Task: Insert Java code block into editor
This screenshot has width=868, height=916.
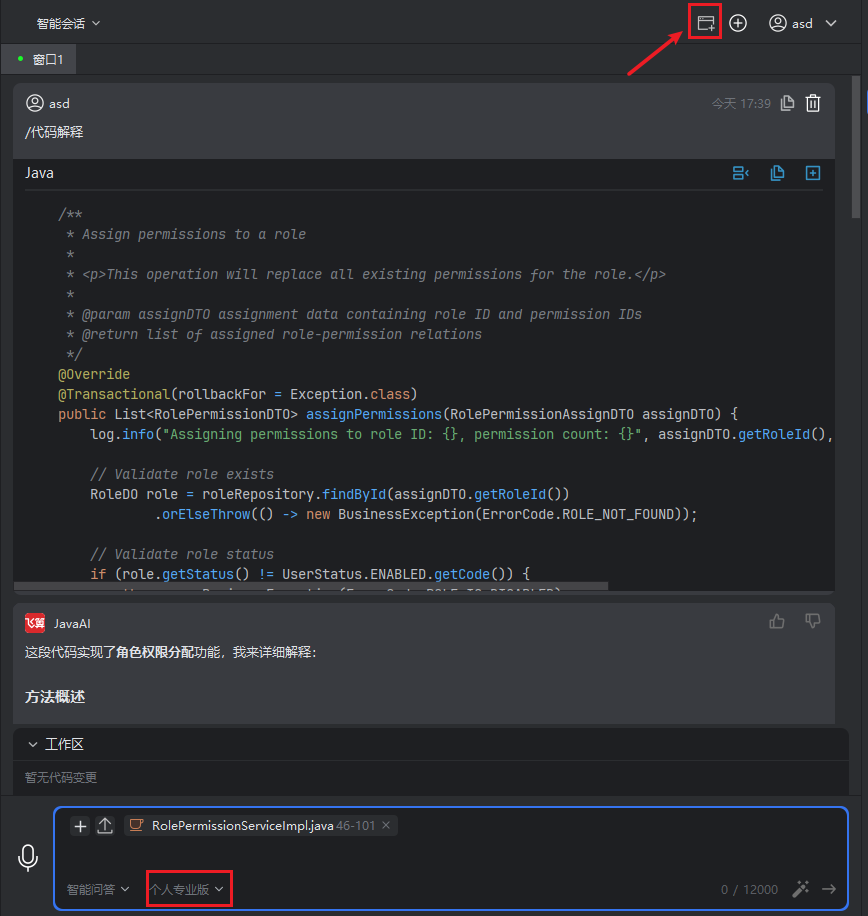Action: tap(740, 173)
